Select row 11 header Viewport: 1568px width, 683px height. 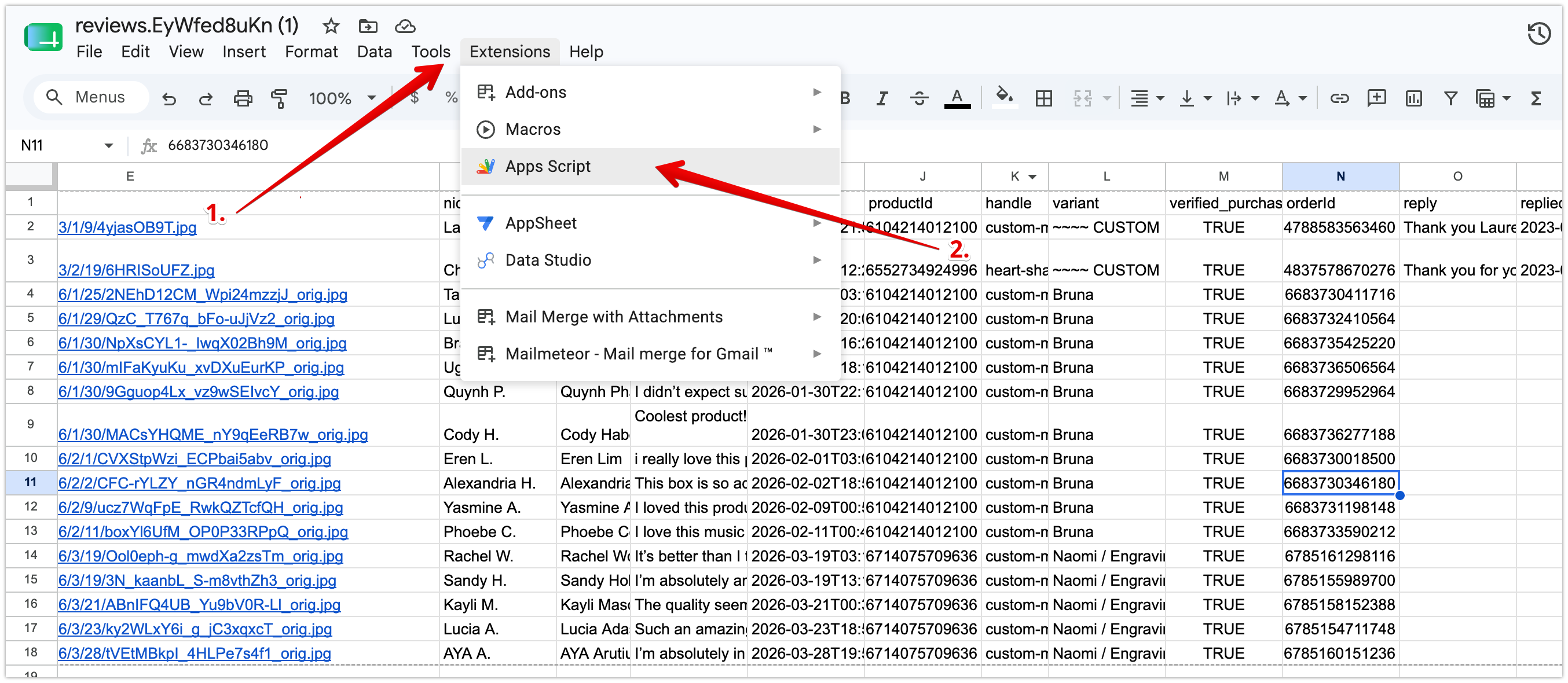coord(31,483)
